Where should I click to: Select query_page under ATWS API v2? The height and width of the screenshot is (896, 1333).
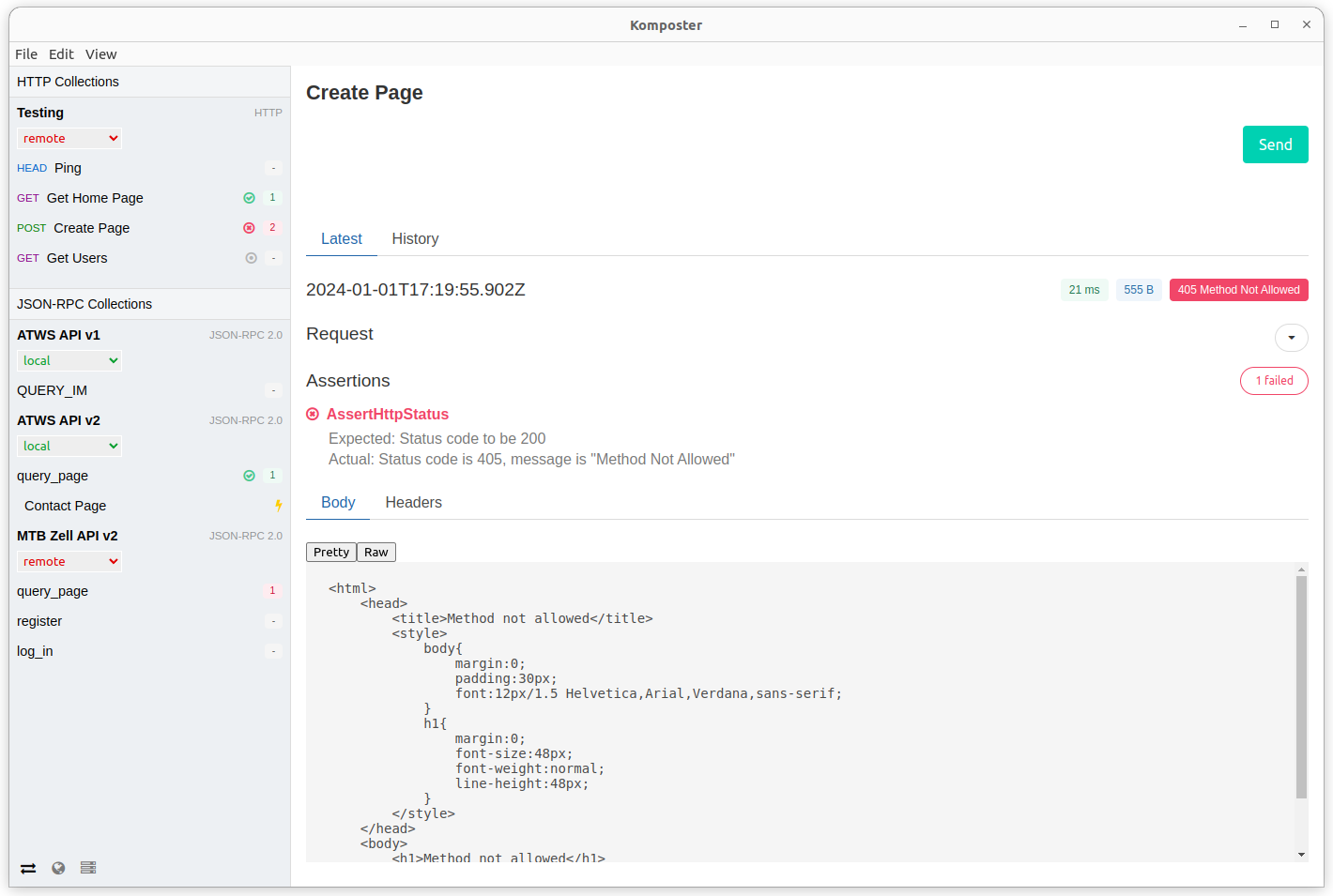[149, 476]
